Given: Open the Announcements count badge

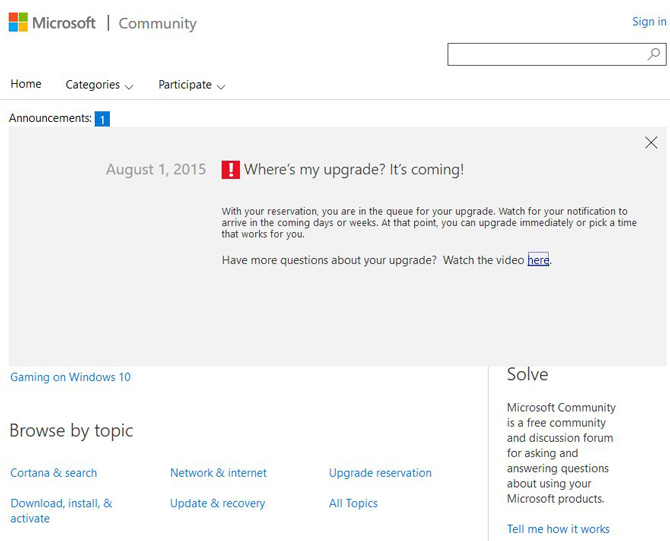Looking at the screenshot, I should [x=102, y=119].
